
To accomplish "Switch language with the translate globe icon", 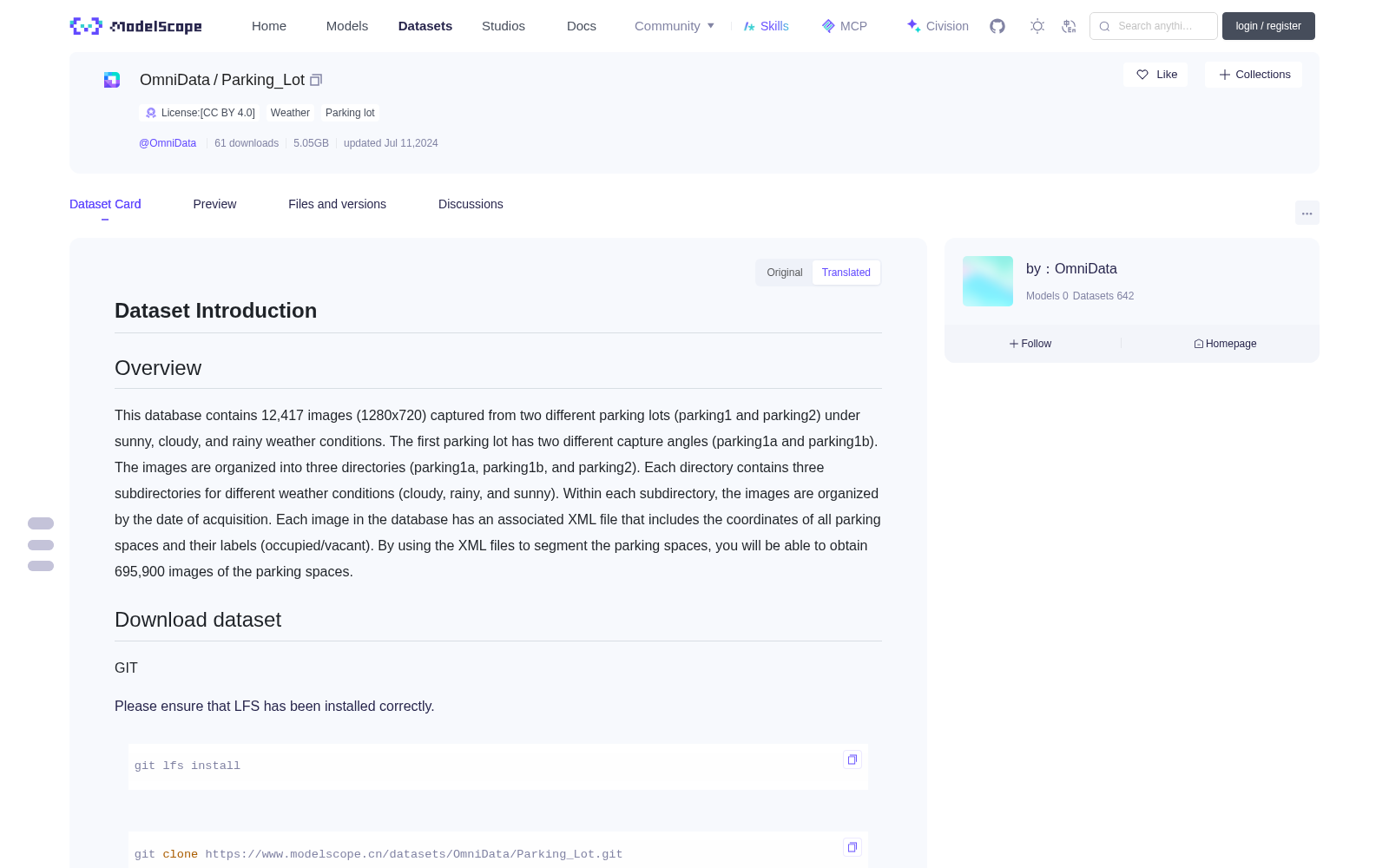I will pyautogui.click(x=1070, y=26).
